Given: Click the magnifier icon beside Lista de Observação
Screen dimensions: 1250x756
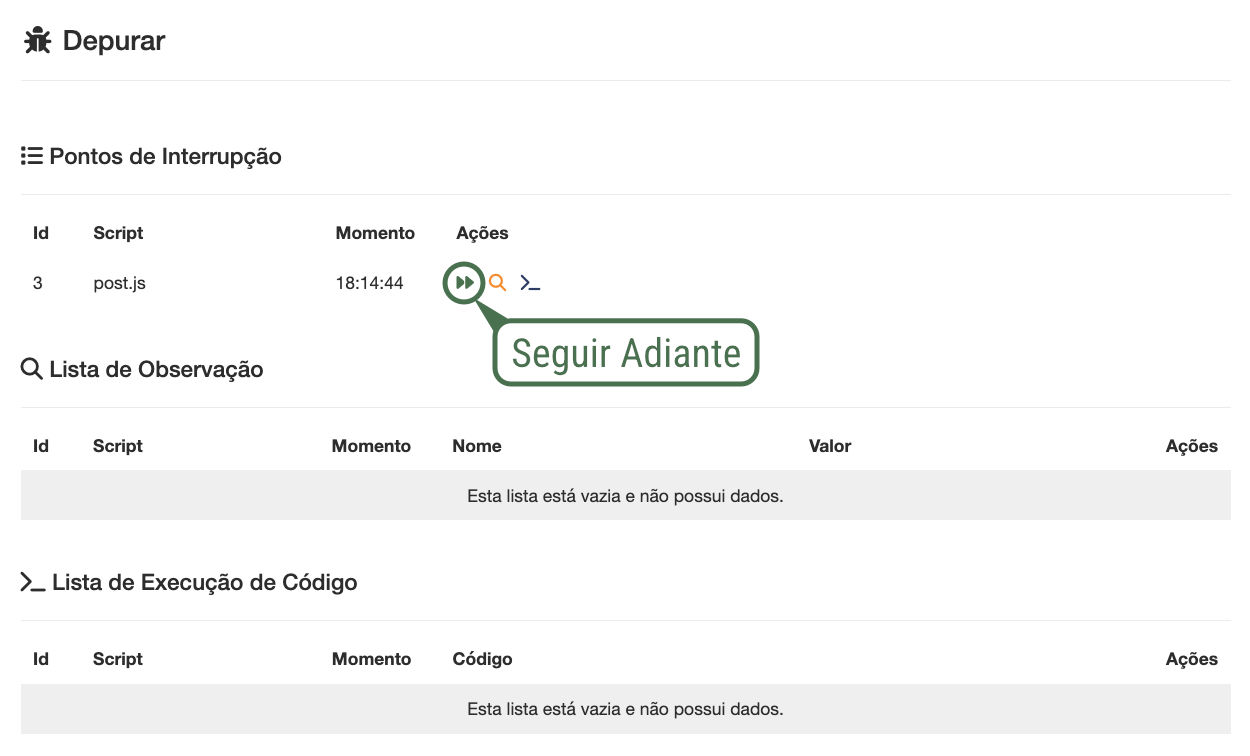Looking at the screenshot, I should (31, 369).
